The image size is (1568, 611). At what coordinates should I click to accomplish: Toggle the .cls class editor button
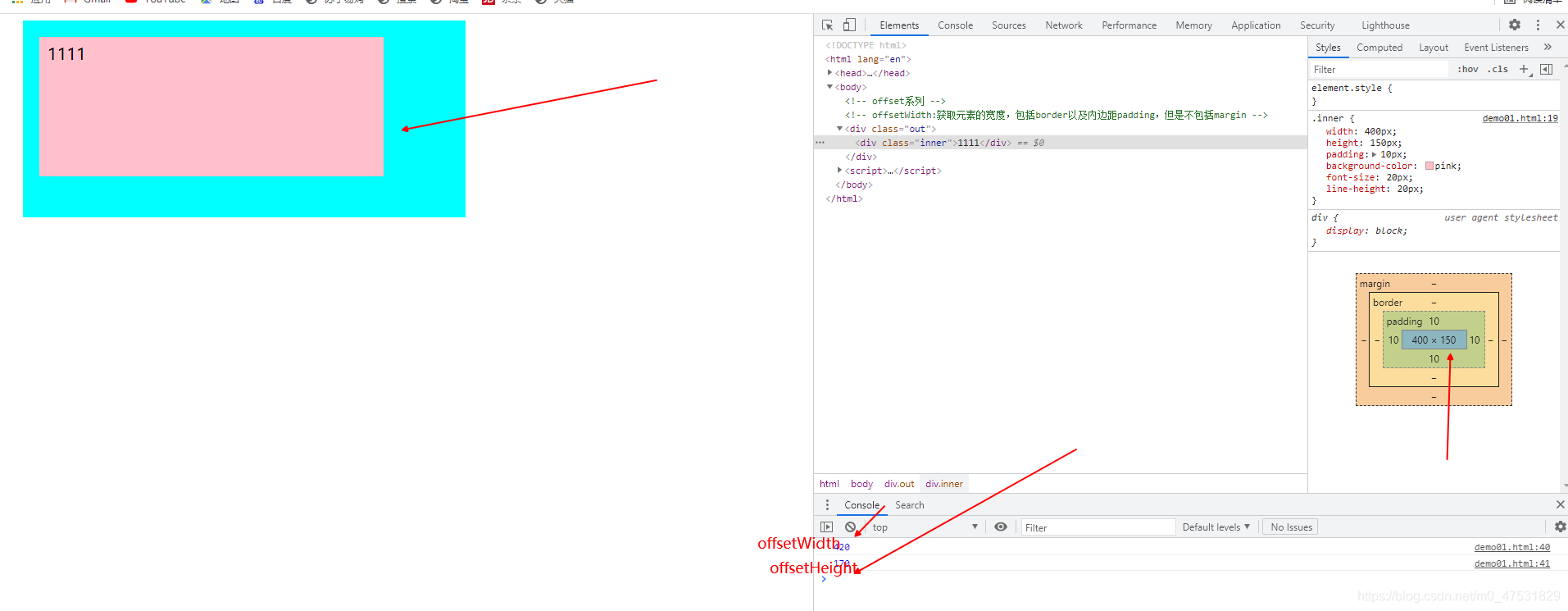(1498, 70)
